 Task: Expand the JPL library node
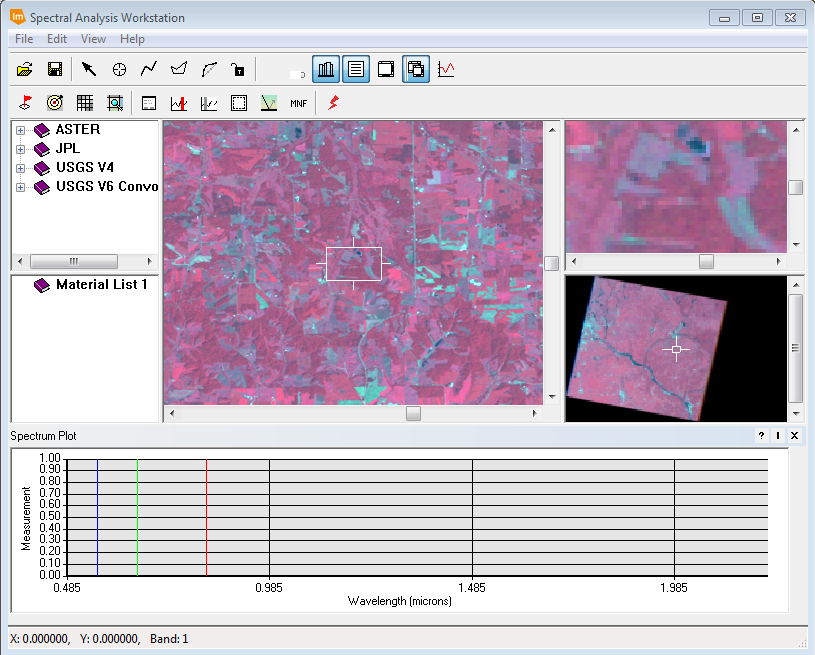[20, 149]
